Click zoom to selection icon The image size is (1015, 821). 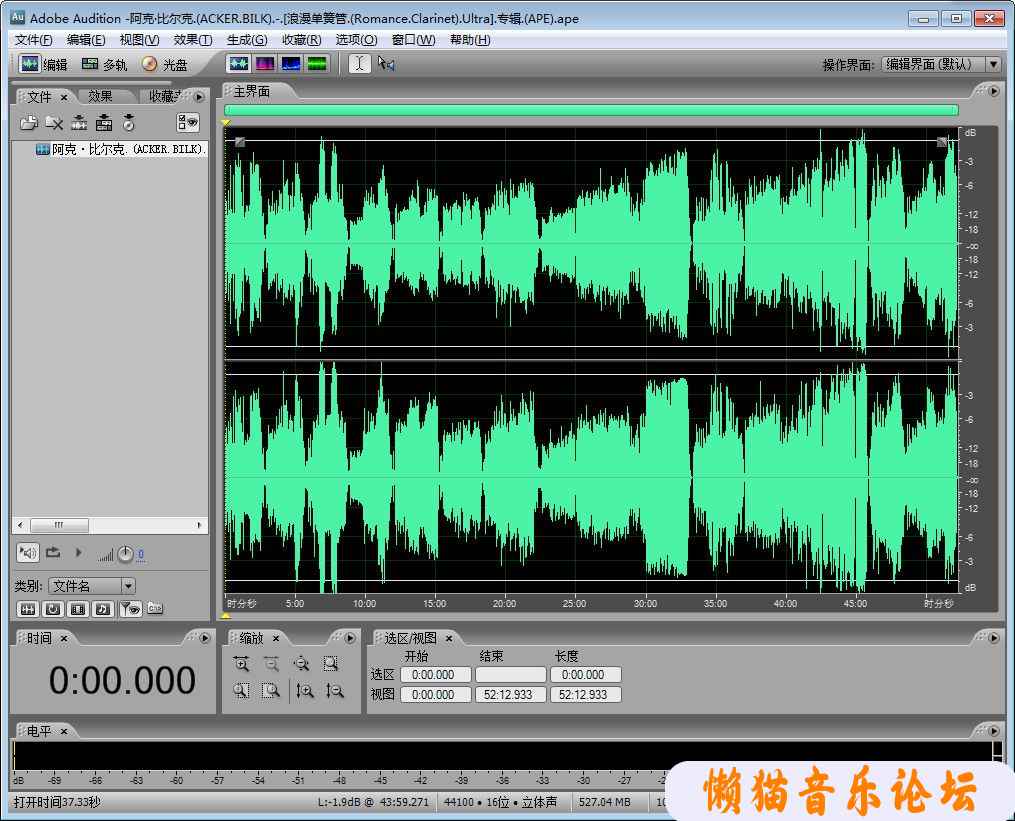(331, 664)
